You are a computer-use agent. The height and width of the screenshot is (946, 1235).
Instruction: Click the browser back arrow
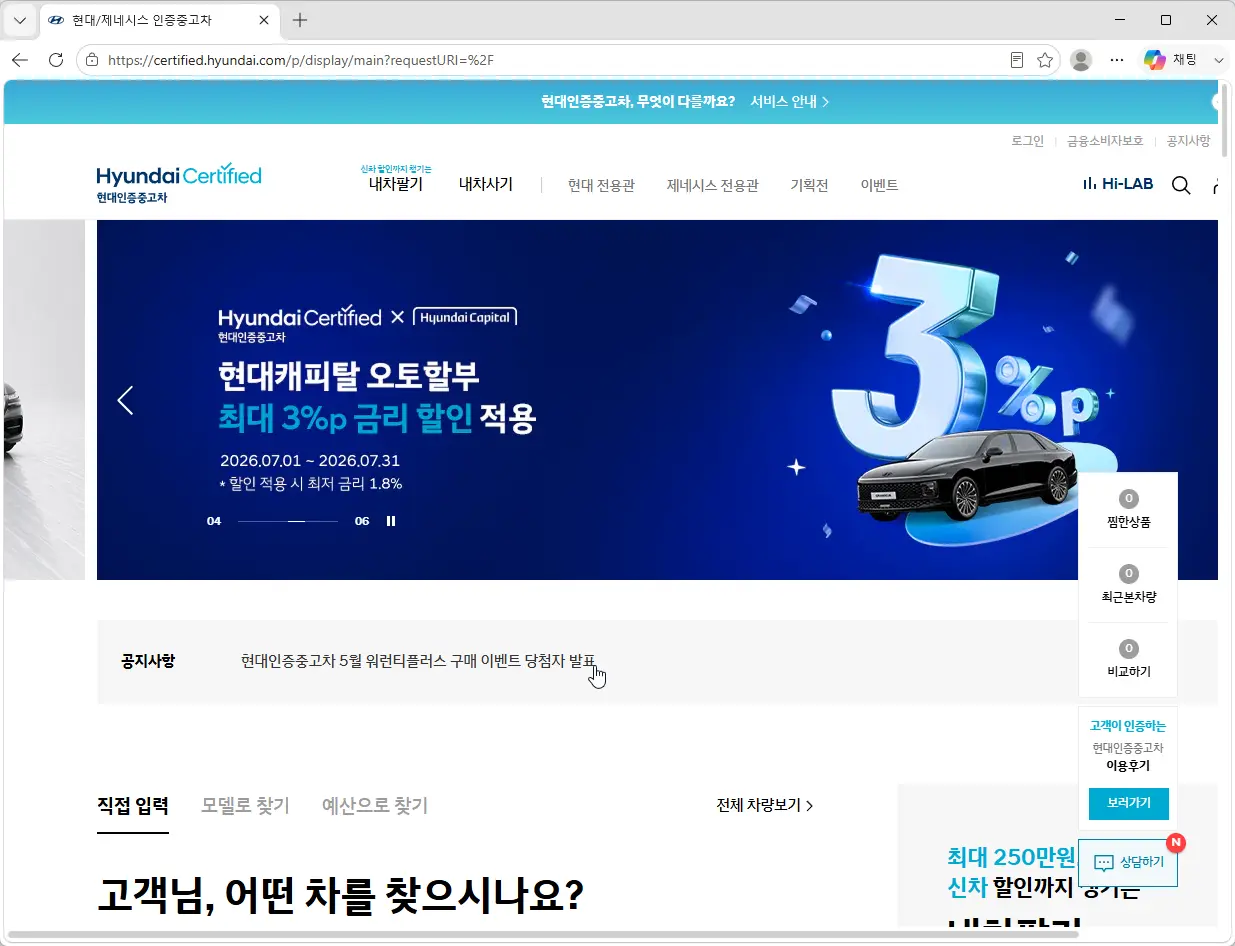[20, 60]
